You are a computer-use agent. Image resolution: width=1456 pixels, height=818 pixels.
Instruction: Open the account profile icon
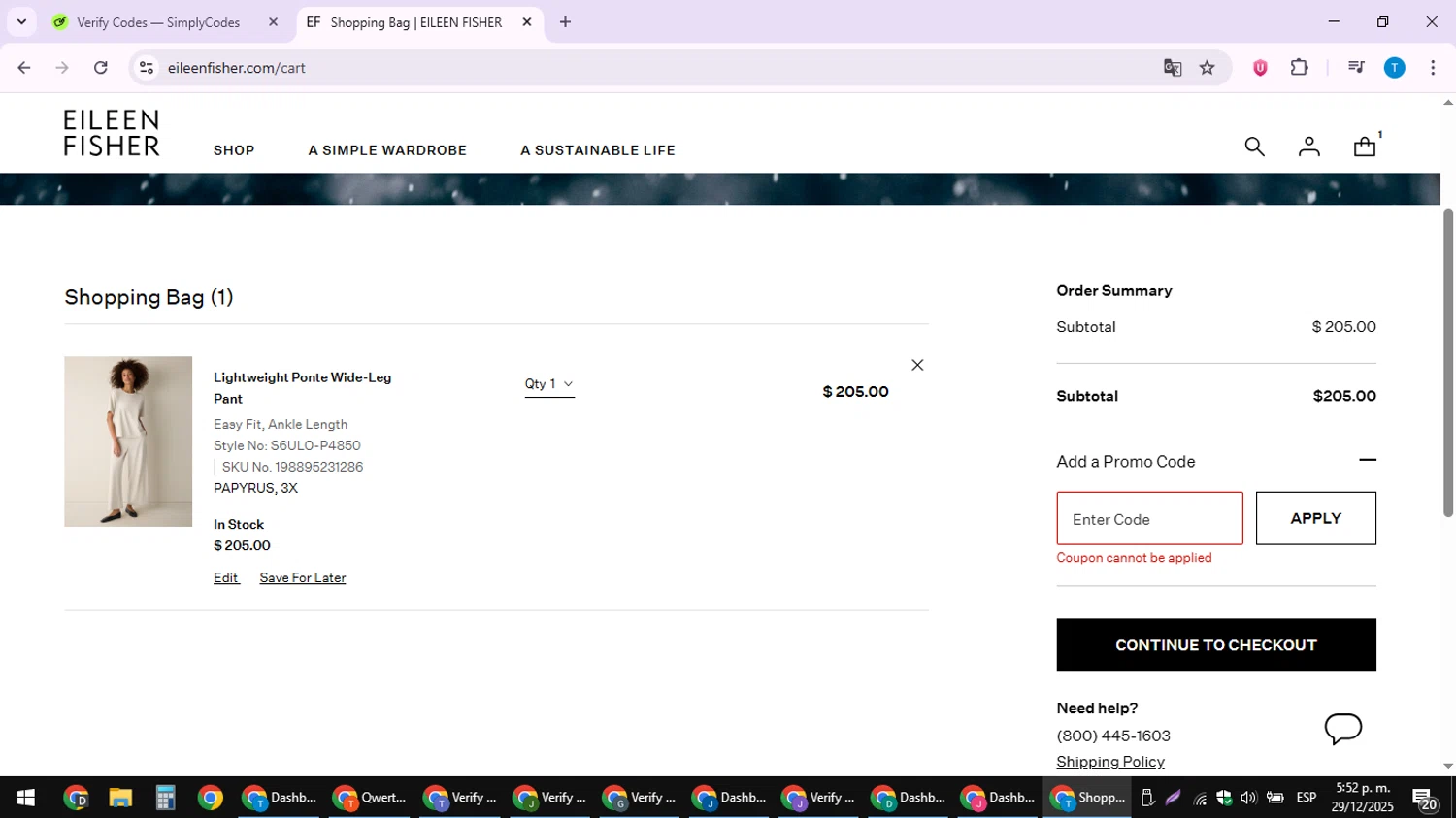point(1308,147)
